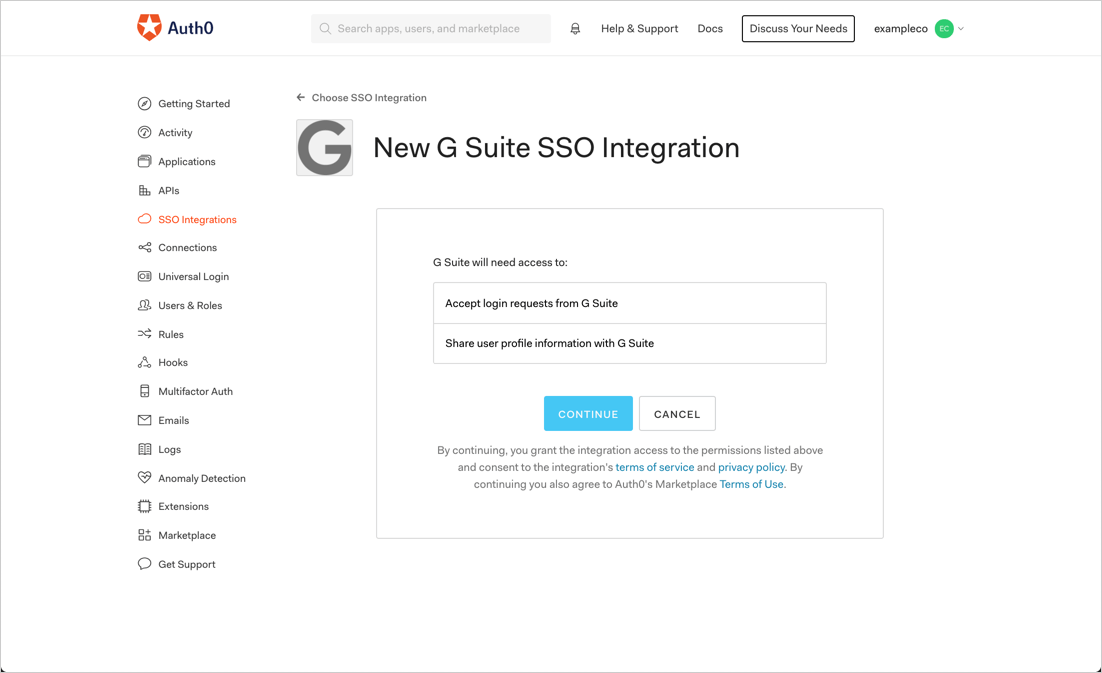1102x673 pixels.
Task: Open the Marketplace menu item
Action: click(x=187, y=536)
